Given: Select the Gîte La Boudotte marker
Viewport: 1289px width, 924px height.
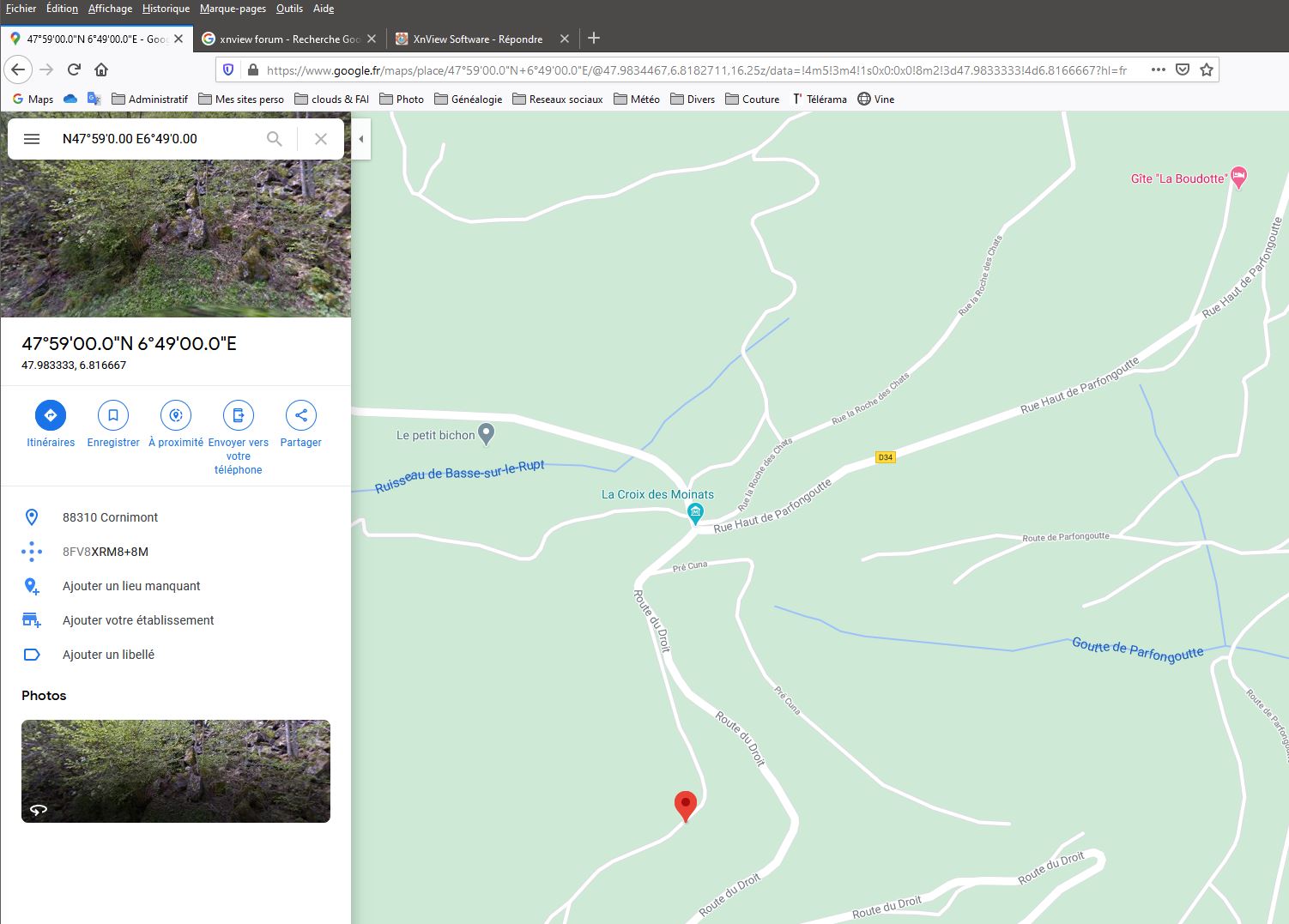Looking at the screenshot, I should (x=1238, y=178).
